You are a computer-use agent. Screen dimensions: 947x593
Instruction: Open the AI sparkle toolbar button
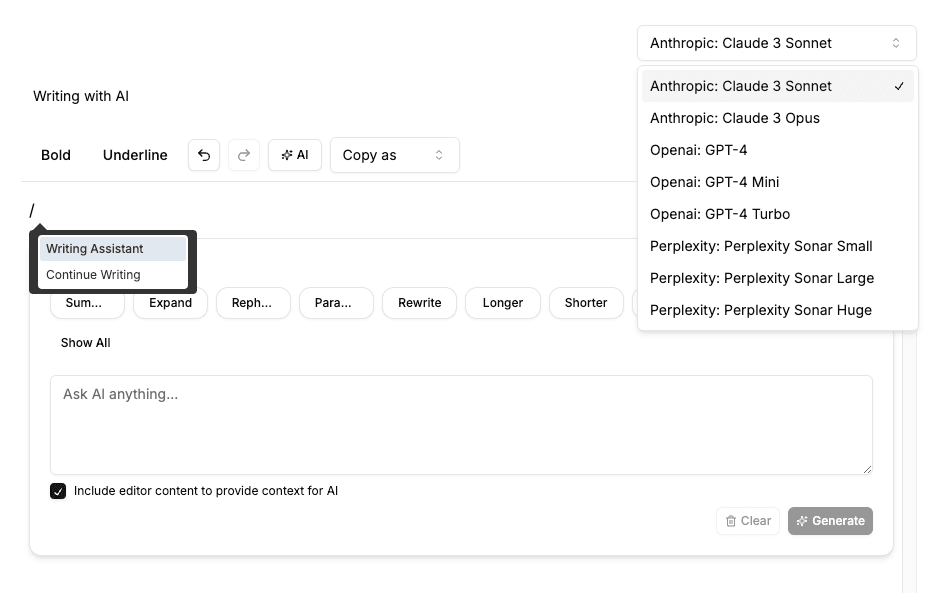coord(295,155)
